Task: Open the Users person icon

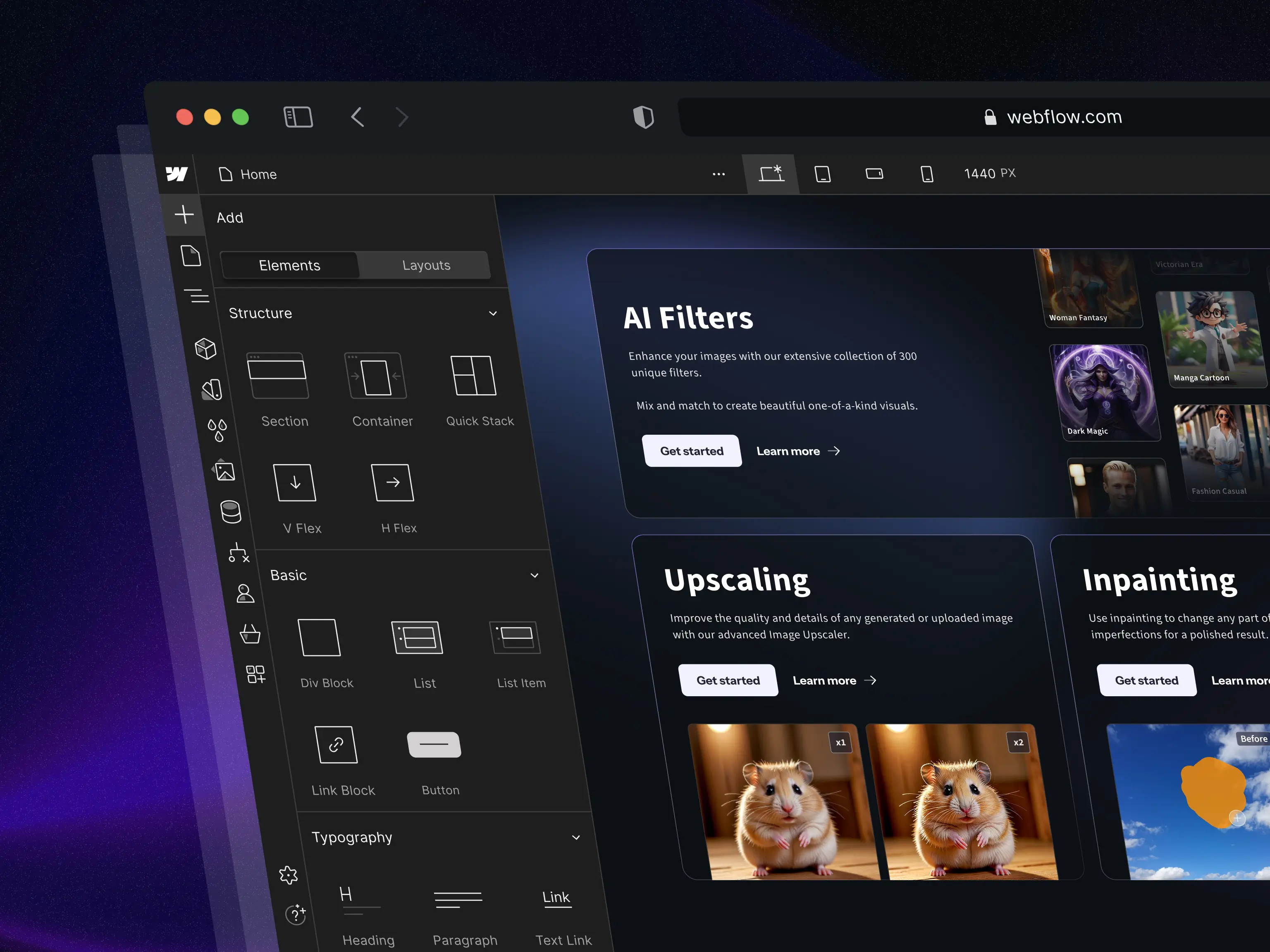Action: (245, 593)
